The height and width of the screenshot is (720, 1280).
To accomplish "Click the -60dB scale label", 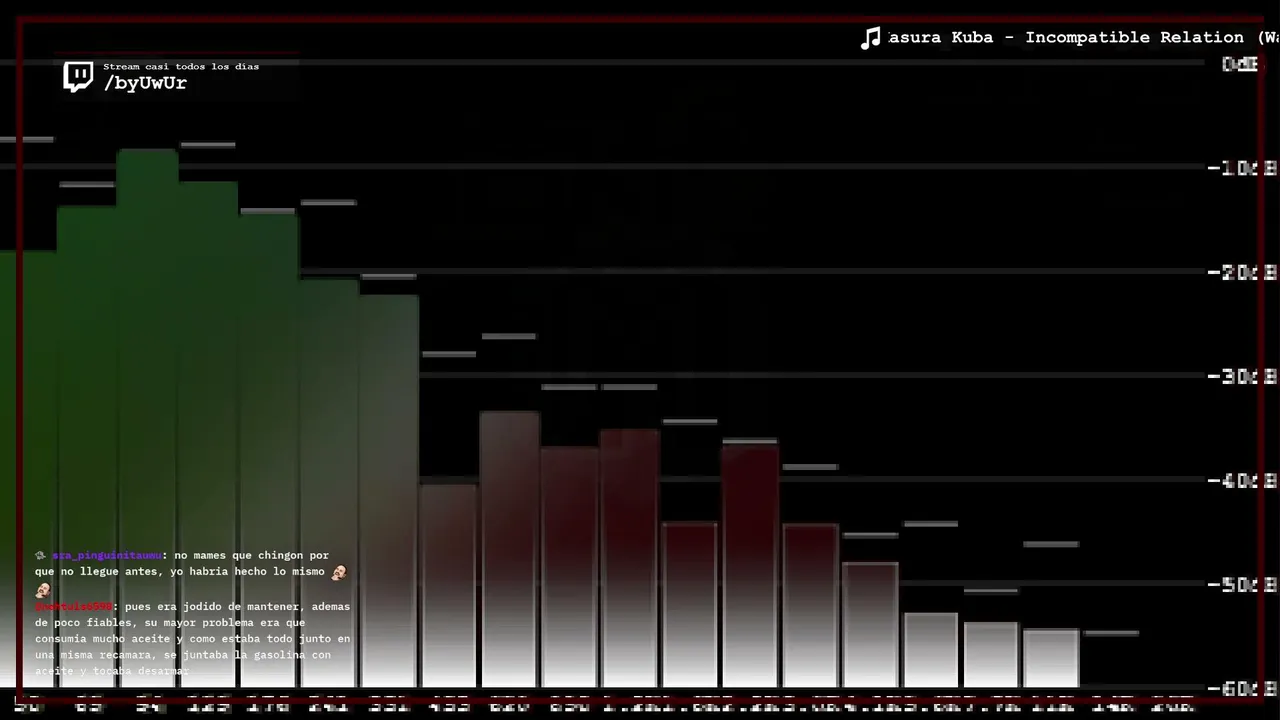I will (1242, 688).
